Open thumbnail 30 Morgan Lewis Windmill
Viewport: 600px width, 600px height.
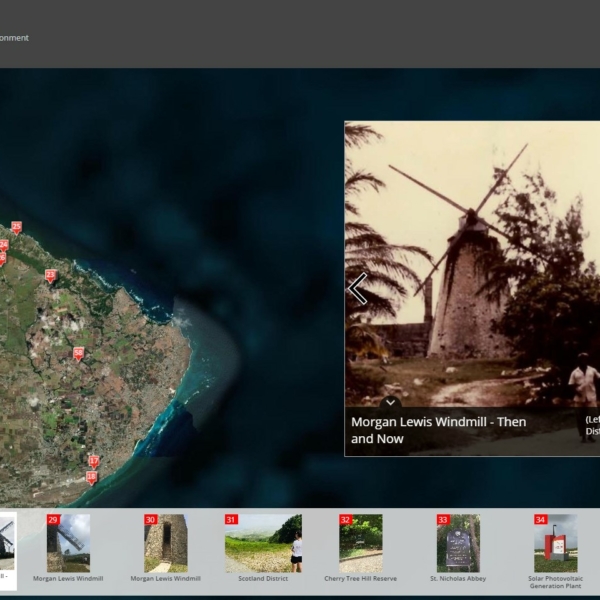(x=165, y=543)
